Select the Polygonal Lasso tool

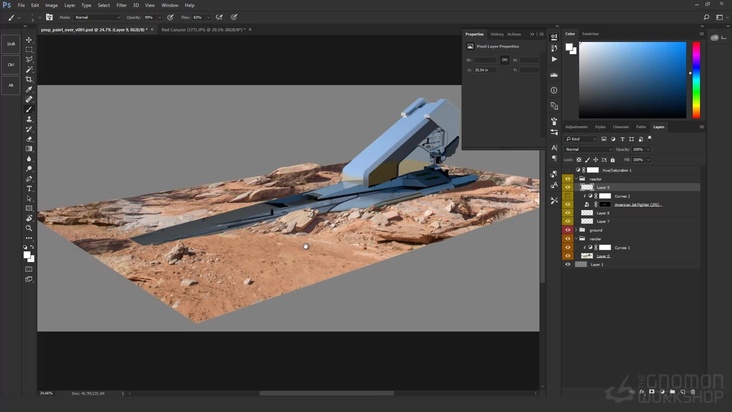coord(29,59)
